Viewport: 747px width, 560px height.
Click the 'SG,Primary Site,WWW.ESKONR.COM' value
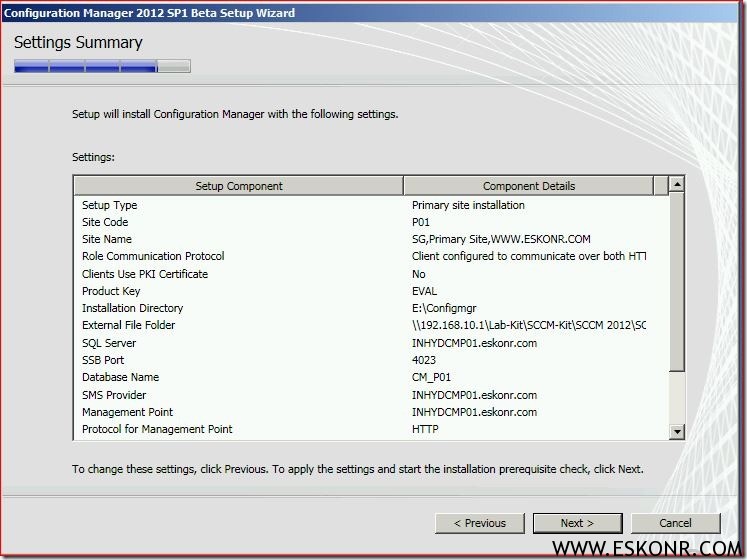coord(501,239)
